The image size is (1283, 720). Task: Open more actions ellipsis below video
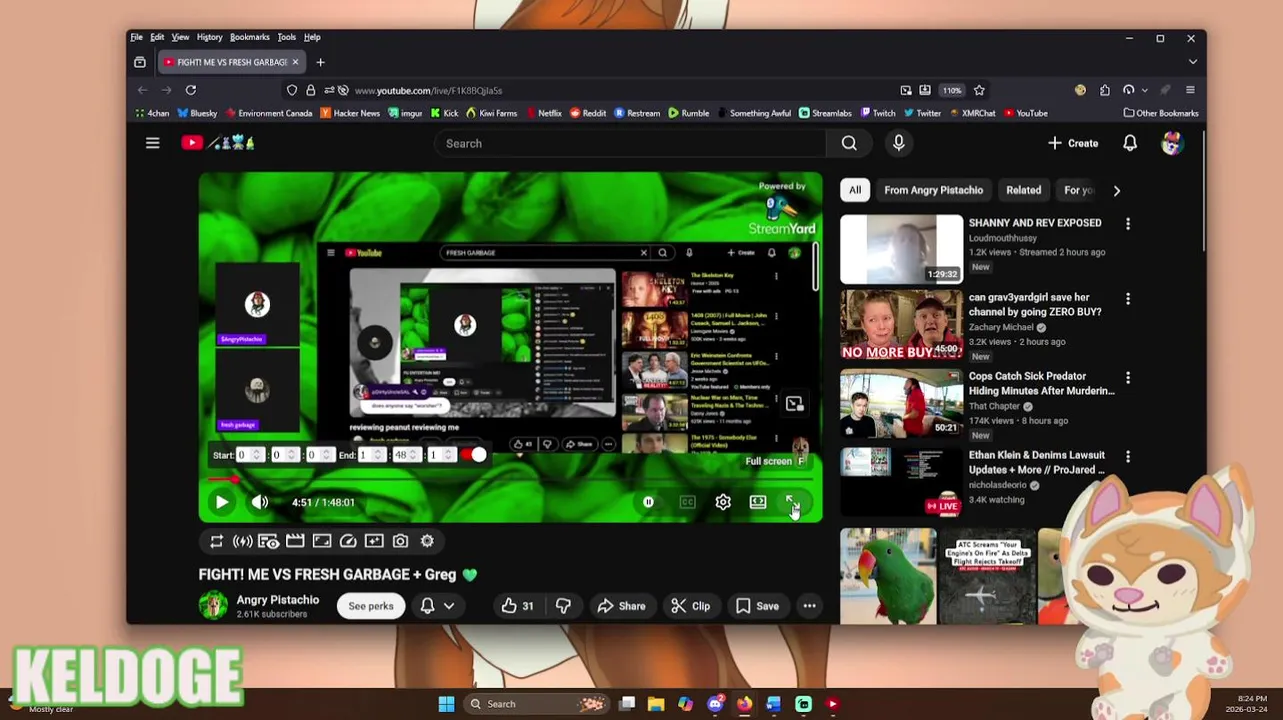click(x=809, y=606)
